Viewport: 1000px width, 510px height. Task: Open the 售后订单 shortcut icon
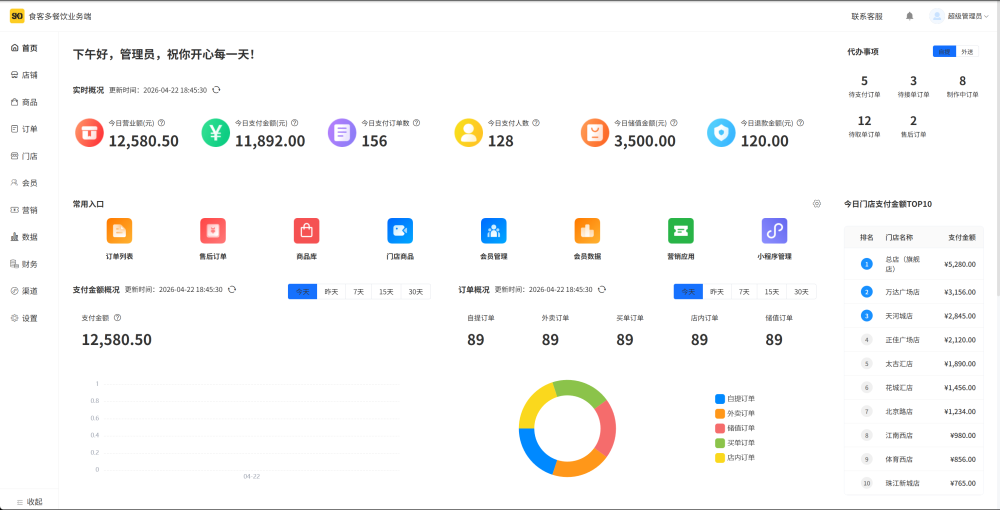point(213,231)
